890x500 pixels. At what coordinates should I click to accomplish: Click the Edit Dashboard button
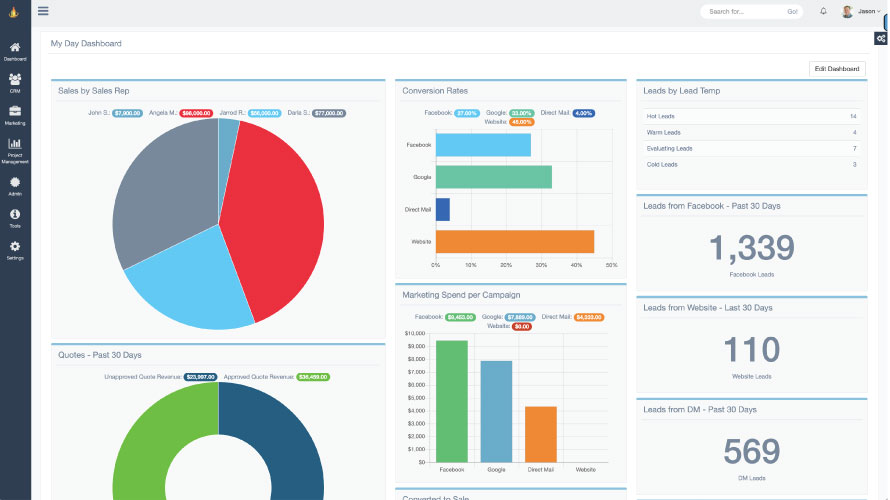[x=837, y=69]
